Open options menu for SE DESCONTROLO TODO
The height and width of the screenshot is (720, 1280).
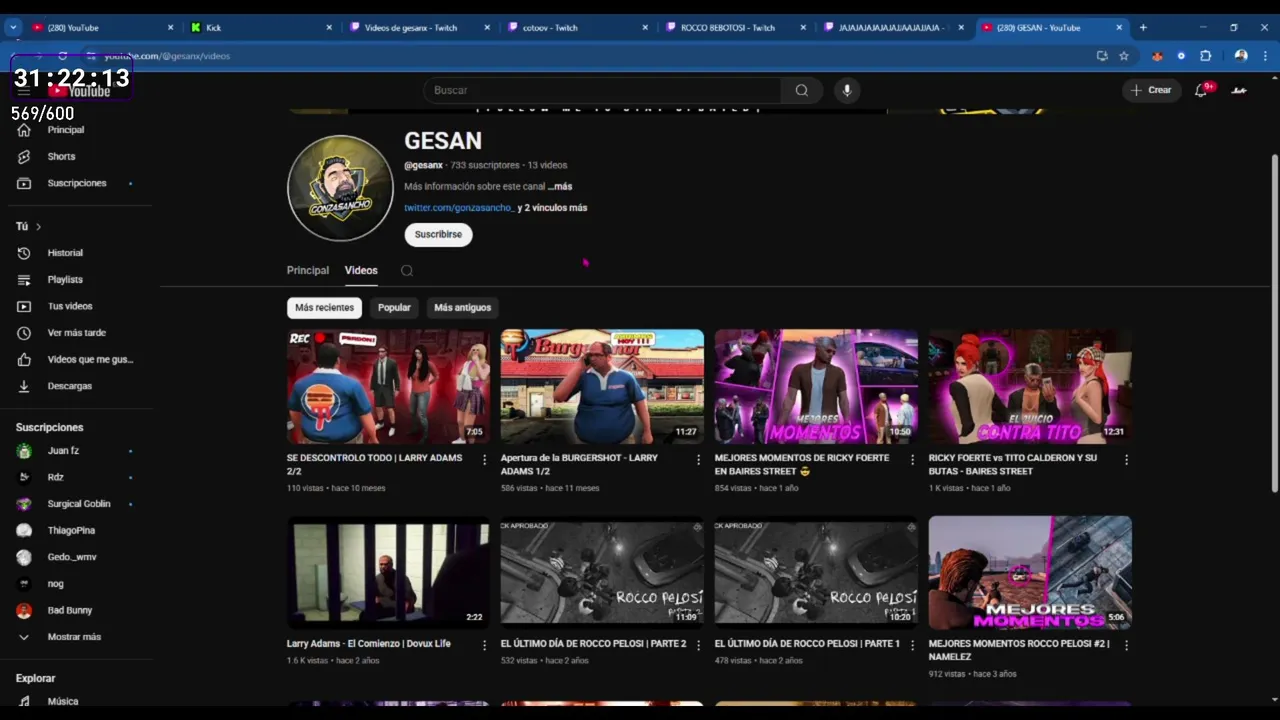click(x=485, y=460)
